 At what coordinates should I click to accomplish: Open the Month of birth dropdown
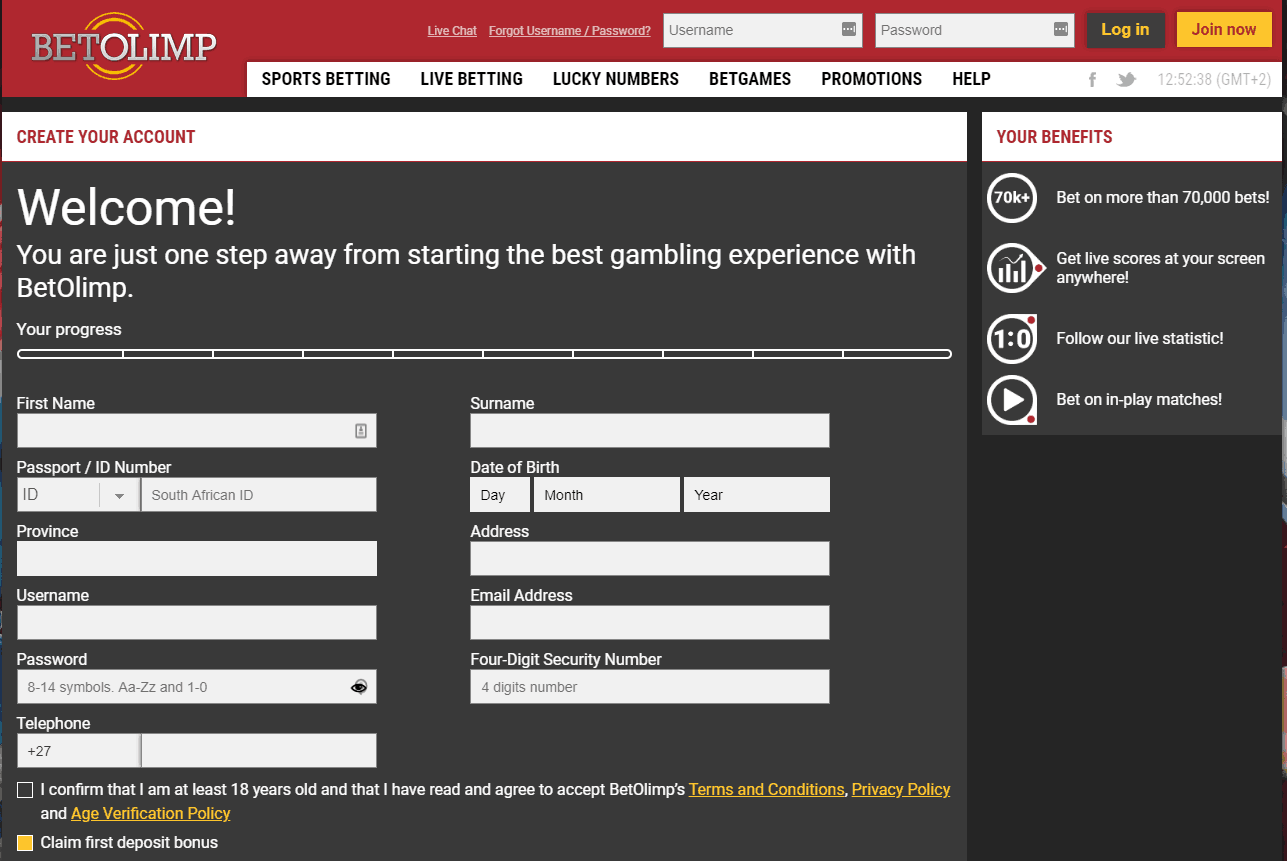point(607,495)
